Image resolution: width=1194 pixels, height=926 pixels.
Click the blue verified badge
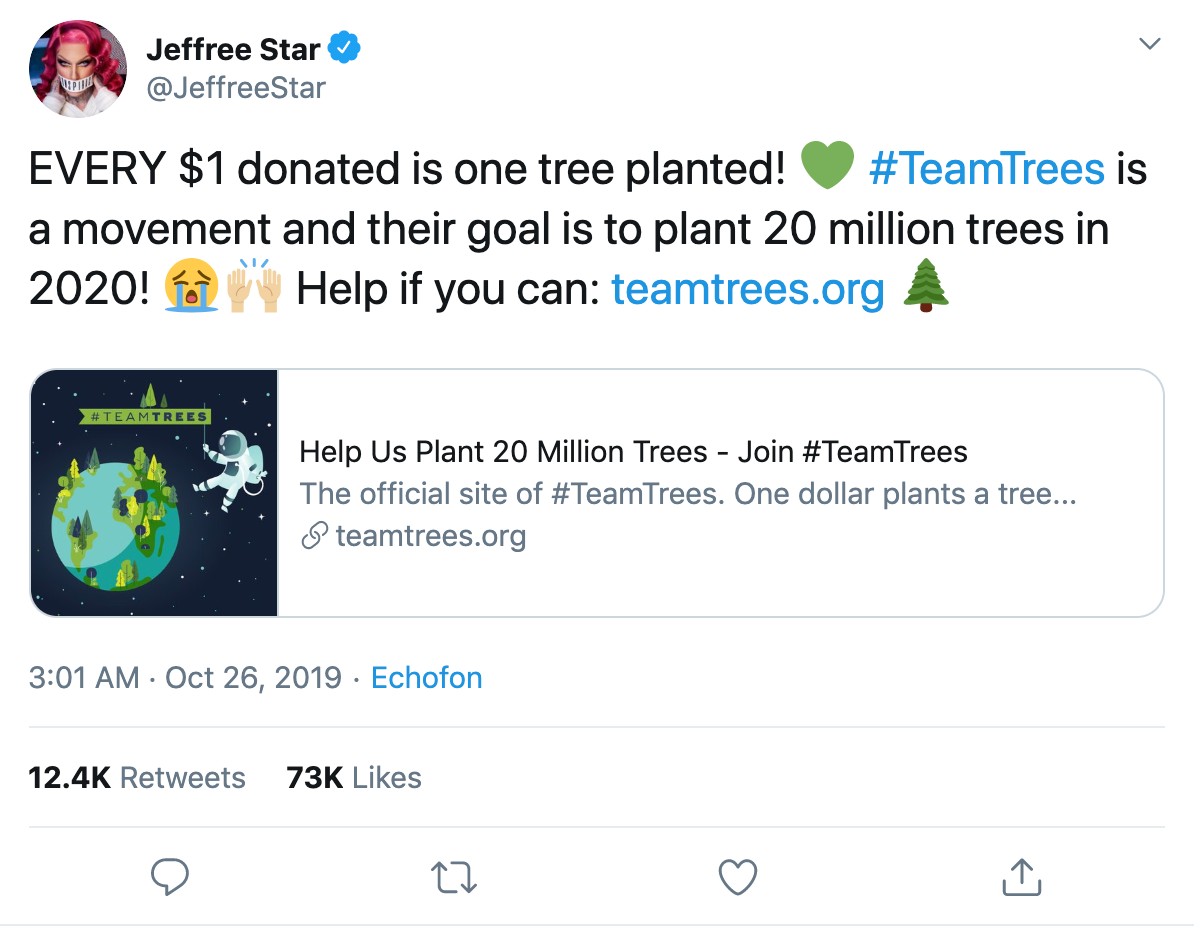[344, 48]
